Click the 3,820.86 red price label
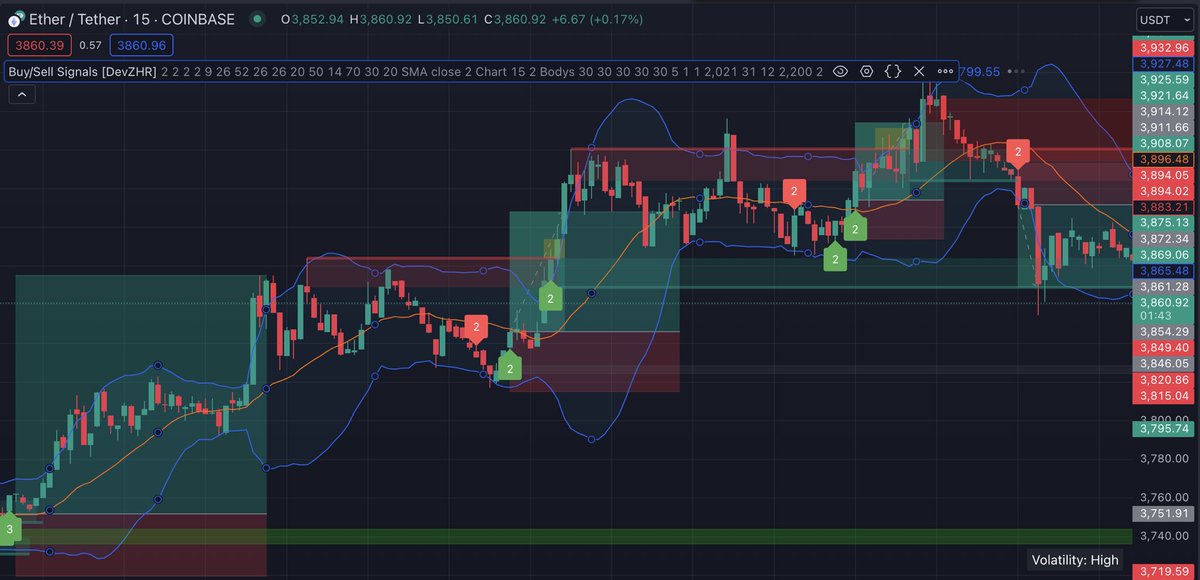The image size is (1200, 580). [1162, 379]
